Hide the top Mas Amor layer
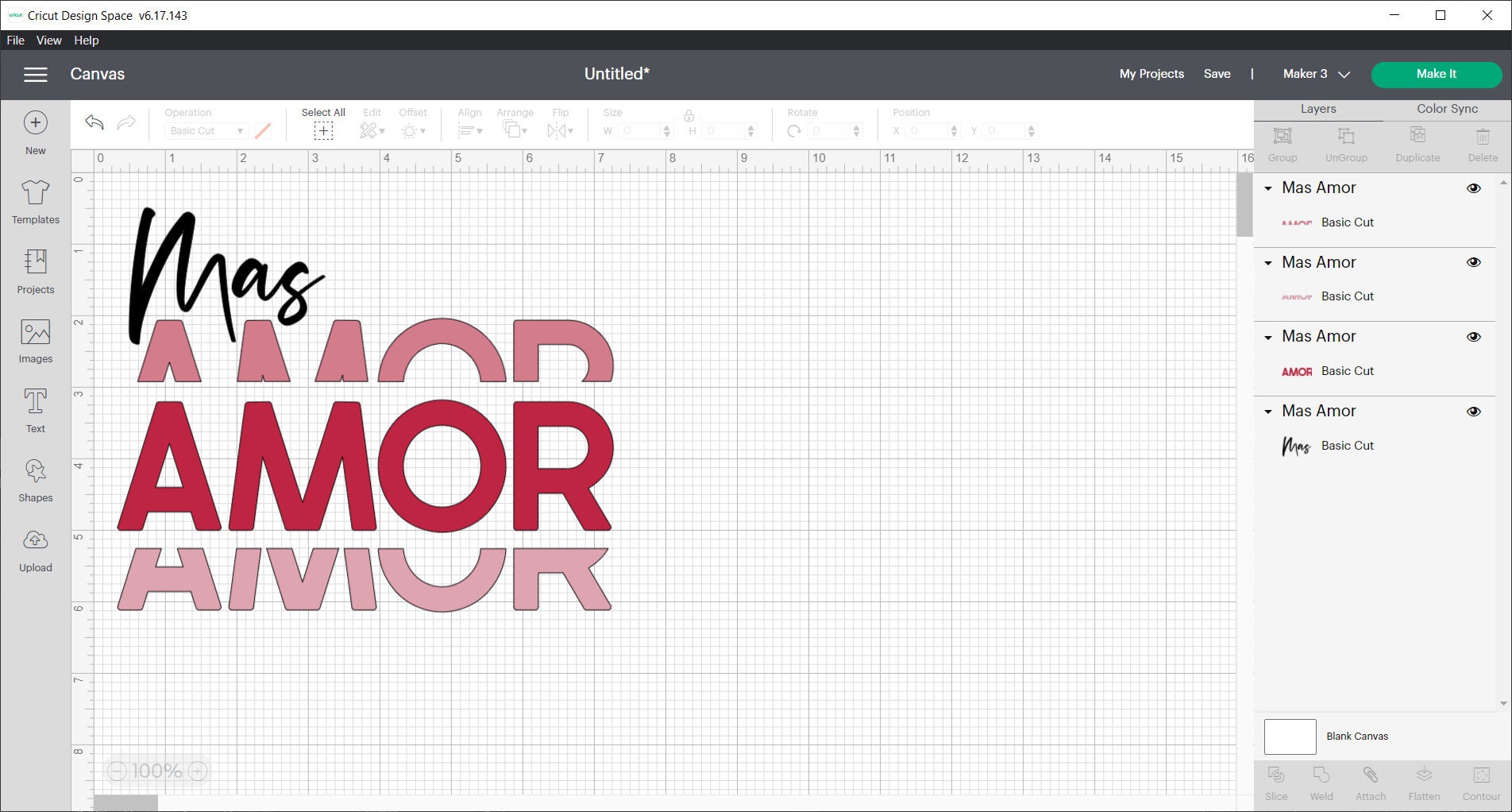This screenshot has height=812, width=1512. 1474,188
